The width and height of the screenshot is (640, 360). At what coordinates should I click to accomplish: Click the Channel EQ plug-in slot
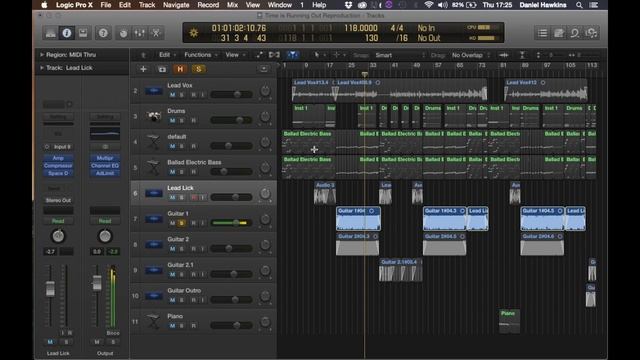[105, 166]
